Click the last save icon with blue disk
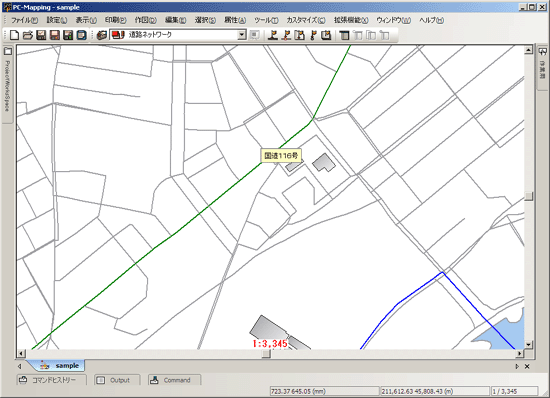Viewport: 550px width, 398px height. [x=82, y=35]
